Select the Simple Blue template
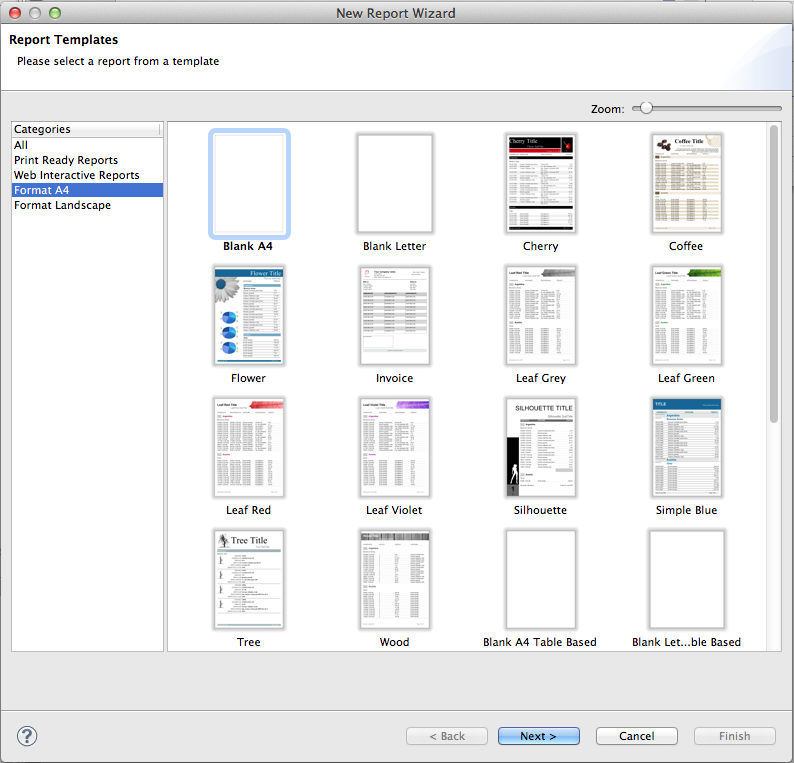 (686, 448)
